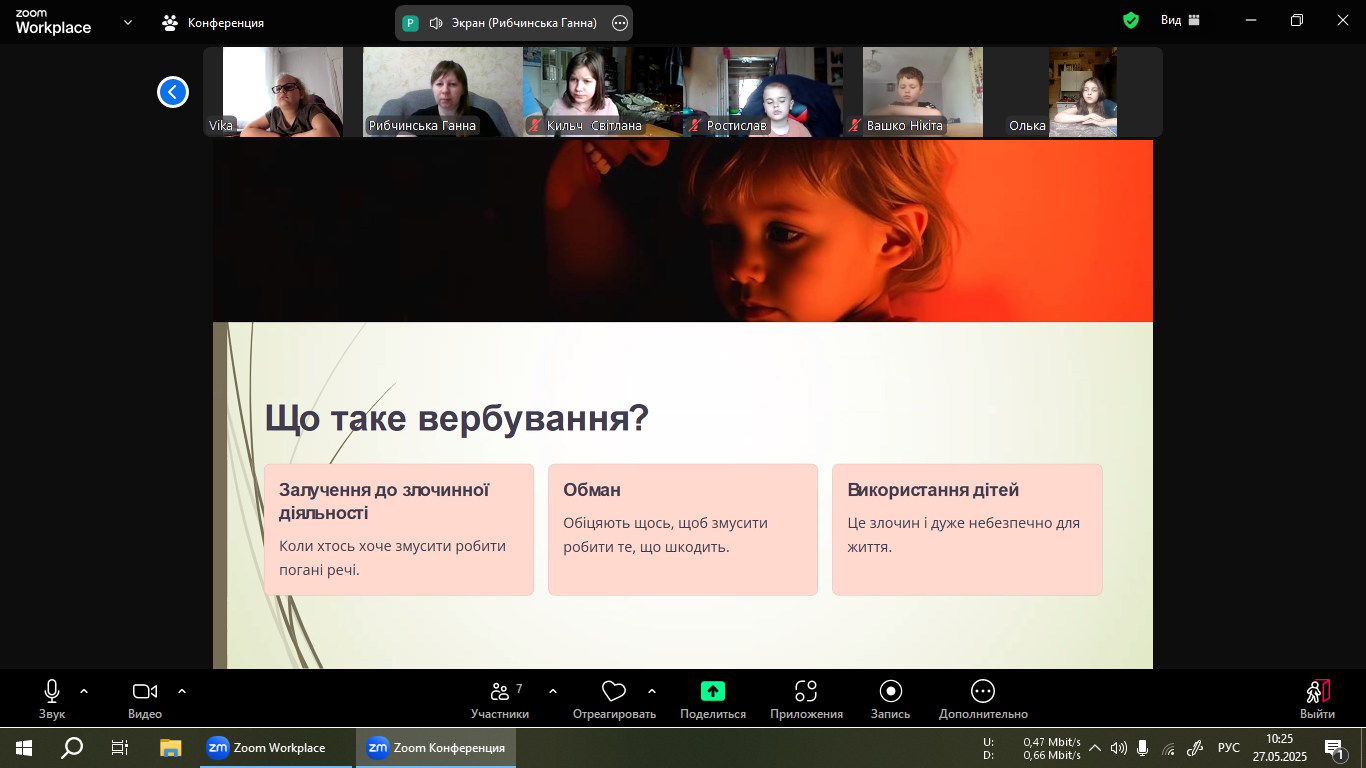Viewport: 1366px width, 768px height.
Task: Click the text Обіцяють щось, щоб змусити
Action: (665, 523)
